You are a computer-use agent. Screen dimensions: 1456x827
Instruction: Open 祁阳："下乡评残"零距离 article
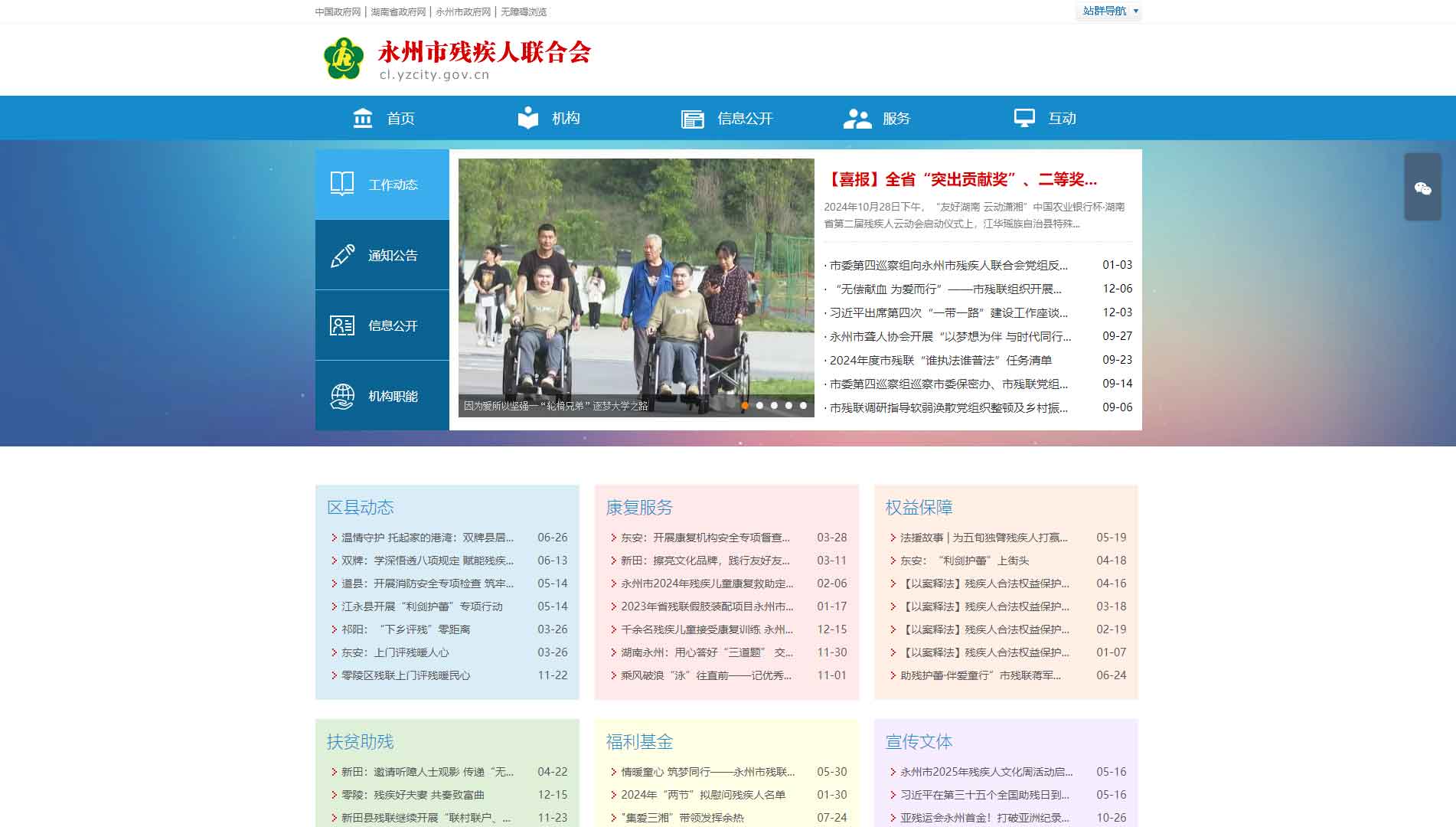(406, 629)
